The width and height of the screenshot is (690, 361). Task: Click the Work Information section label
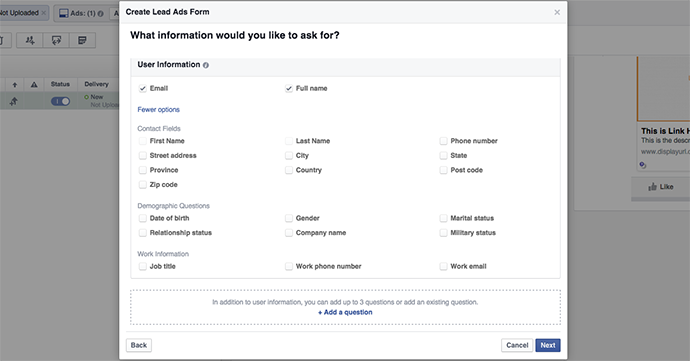click(x=163, y=254)
